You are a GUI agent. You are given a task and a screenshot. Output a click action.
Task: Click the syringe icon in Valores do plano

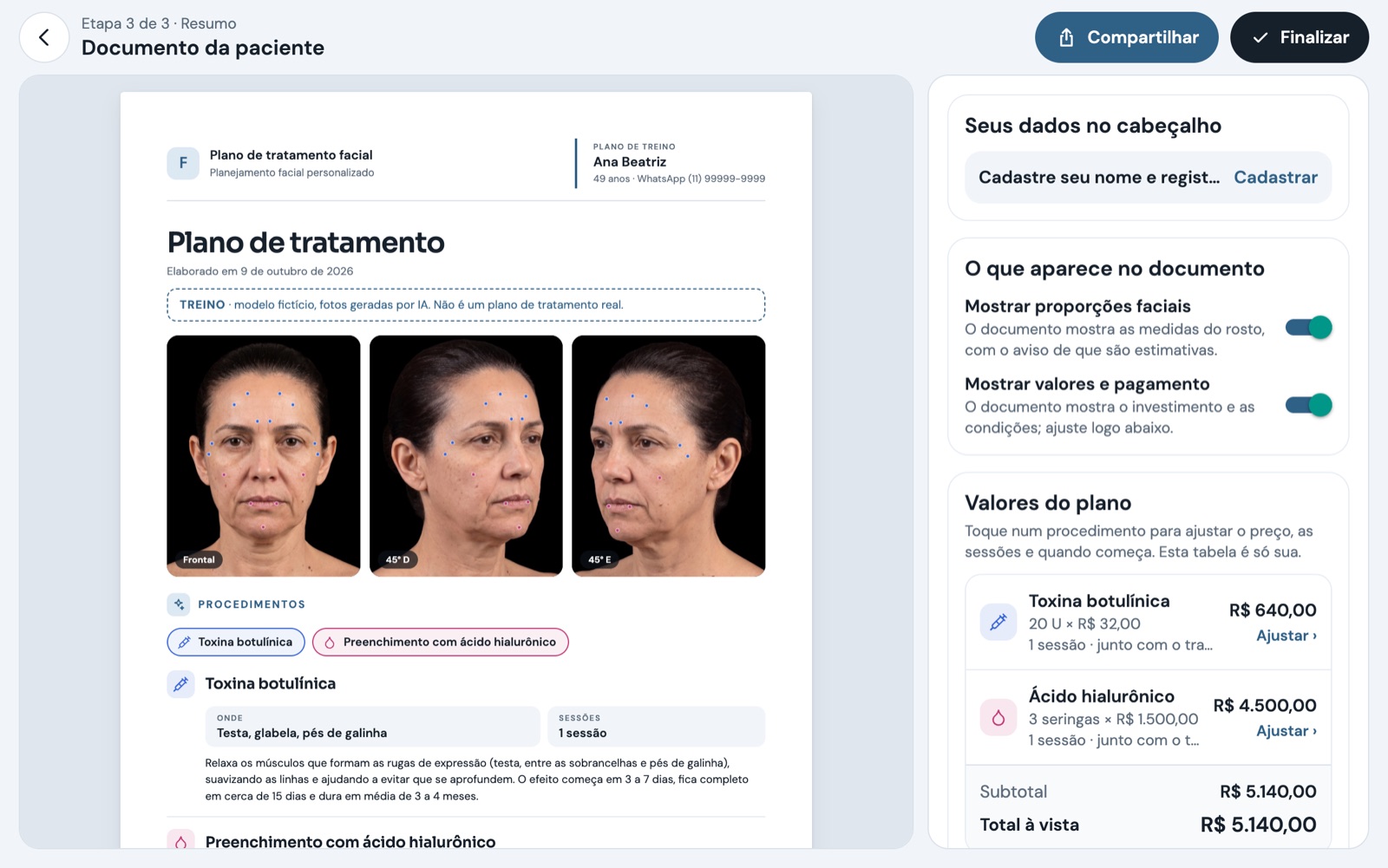(x=998, y=622)
